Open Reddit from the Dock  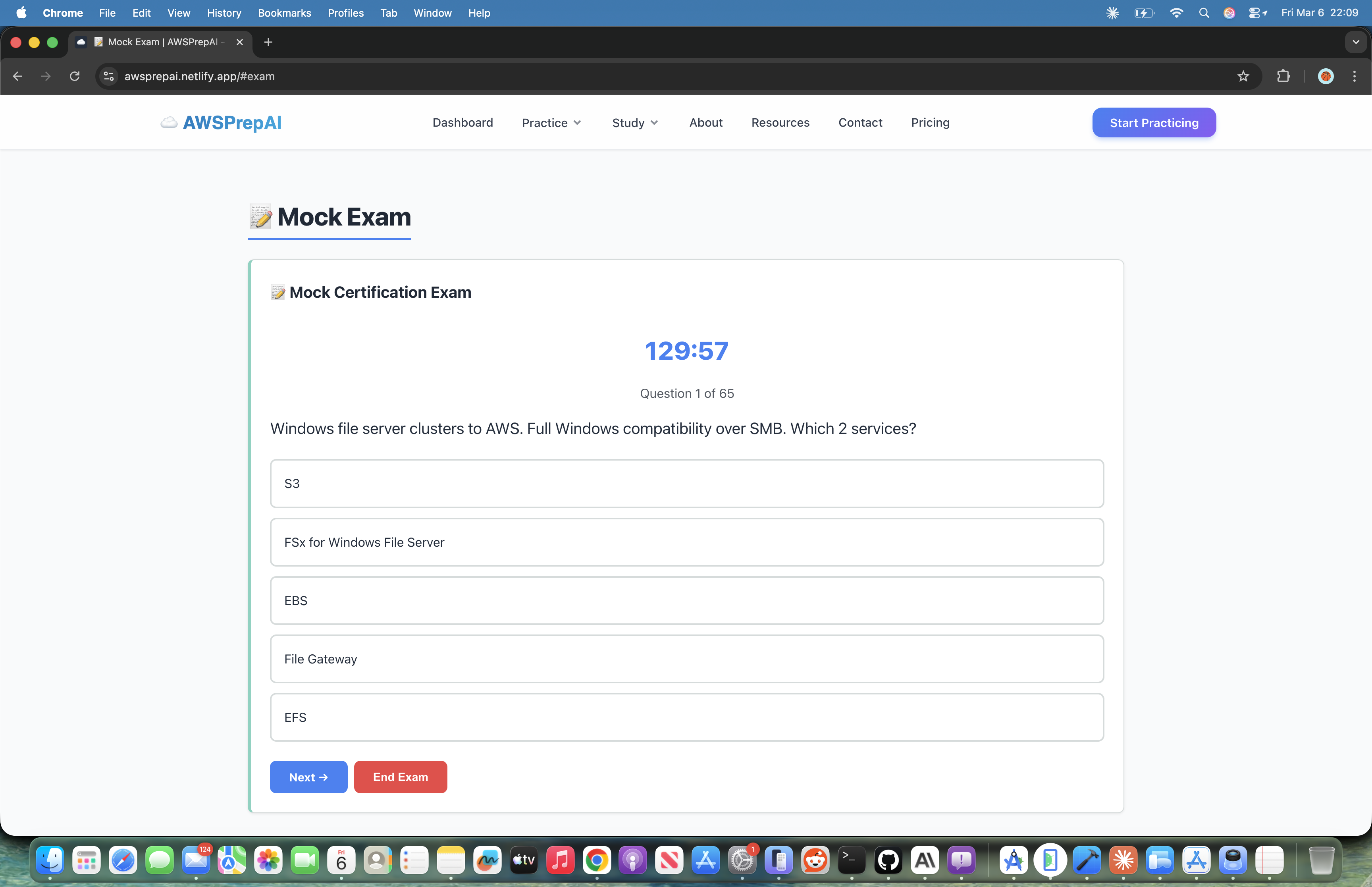(x=815, y=860)
